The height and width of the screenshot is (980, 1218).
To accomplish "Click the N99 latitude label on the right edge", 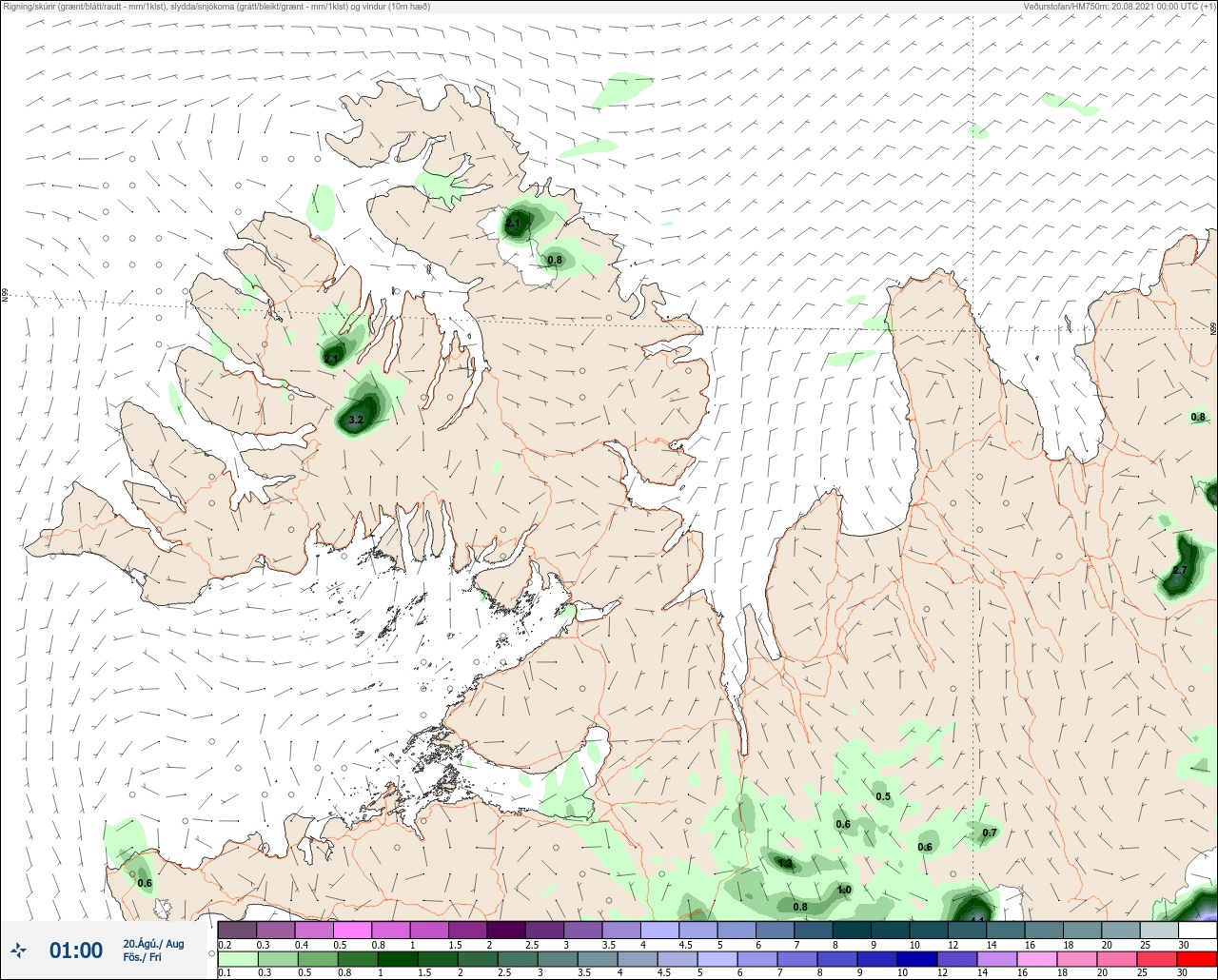I will coord(1213,329).
